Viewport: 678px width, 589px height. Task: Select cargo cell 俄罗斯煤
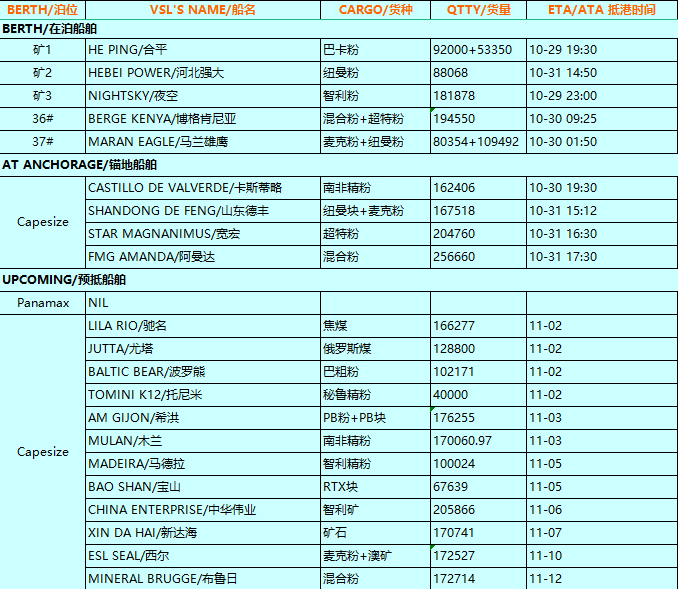(375, 349)
